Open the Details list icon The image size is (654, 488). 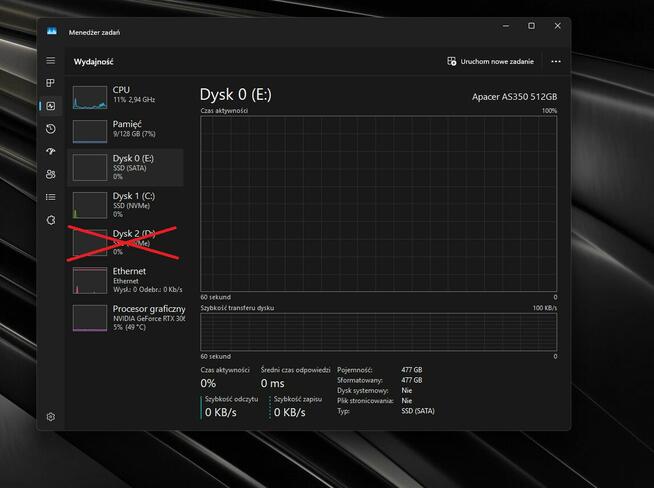point(51,197)
